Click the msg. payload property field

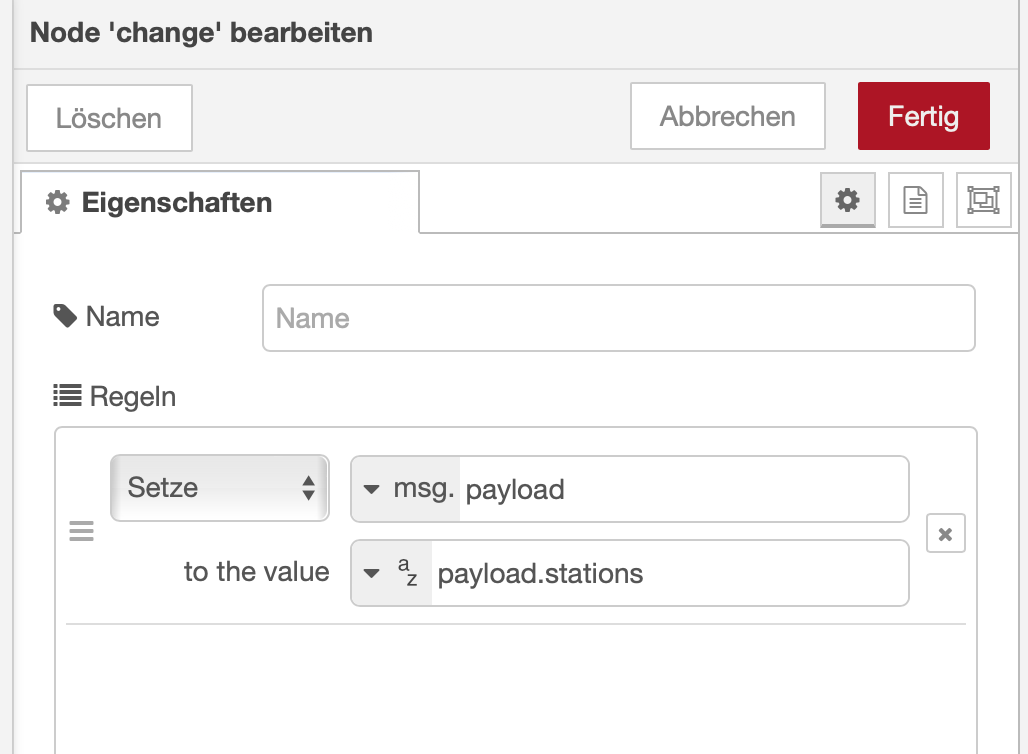(682, 489)
